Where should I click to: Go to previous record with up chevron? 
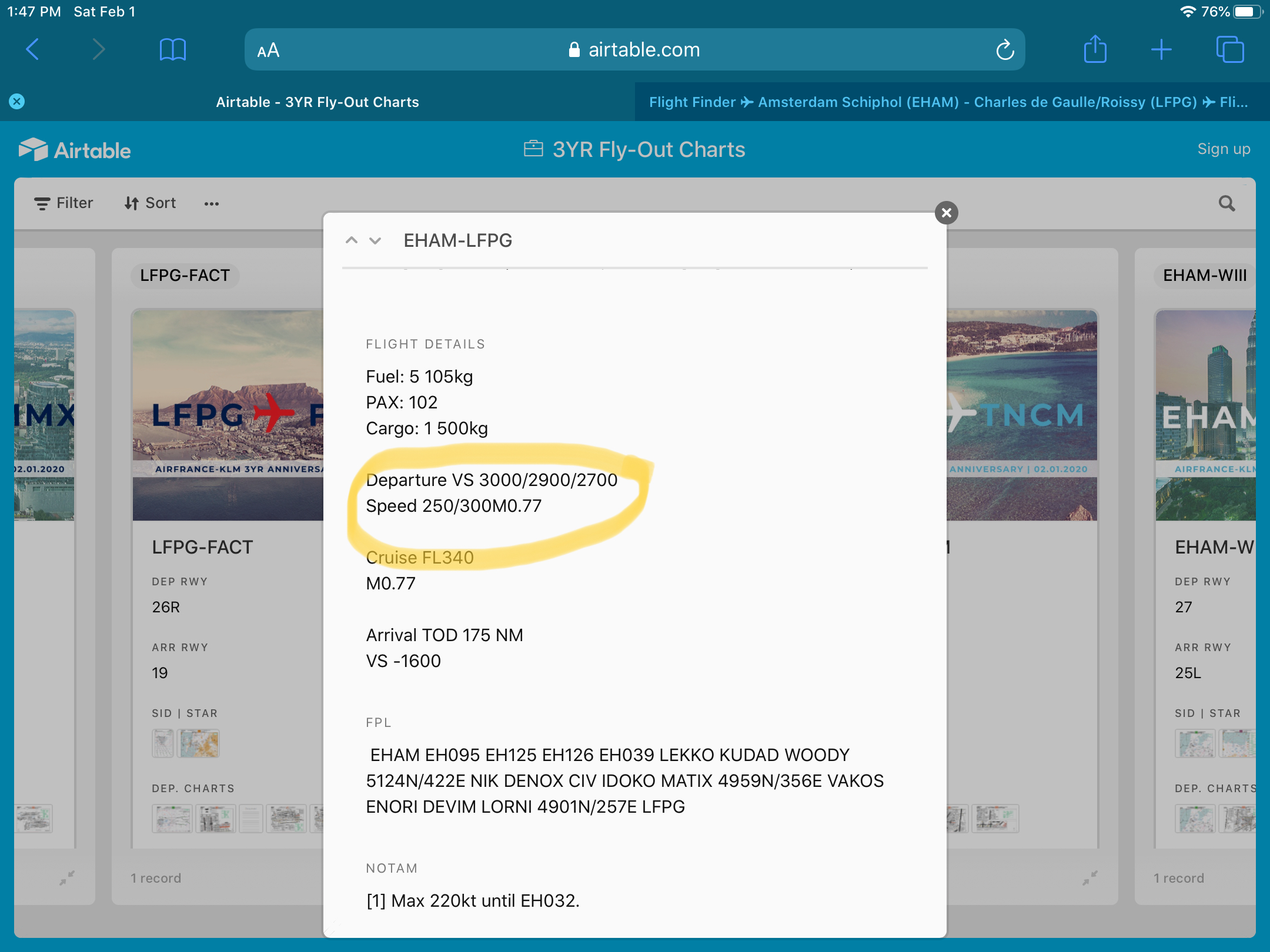(352, 240)
